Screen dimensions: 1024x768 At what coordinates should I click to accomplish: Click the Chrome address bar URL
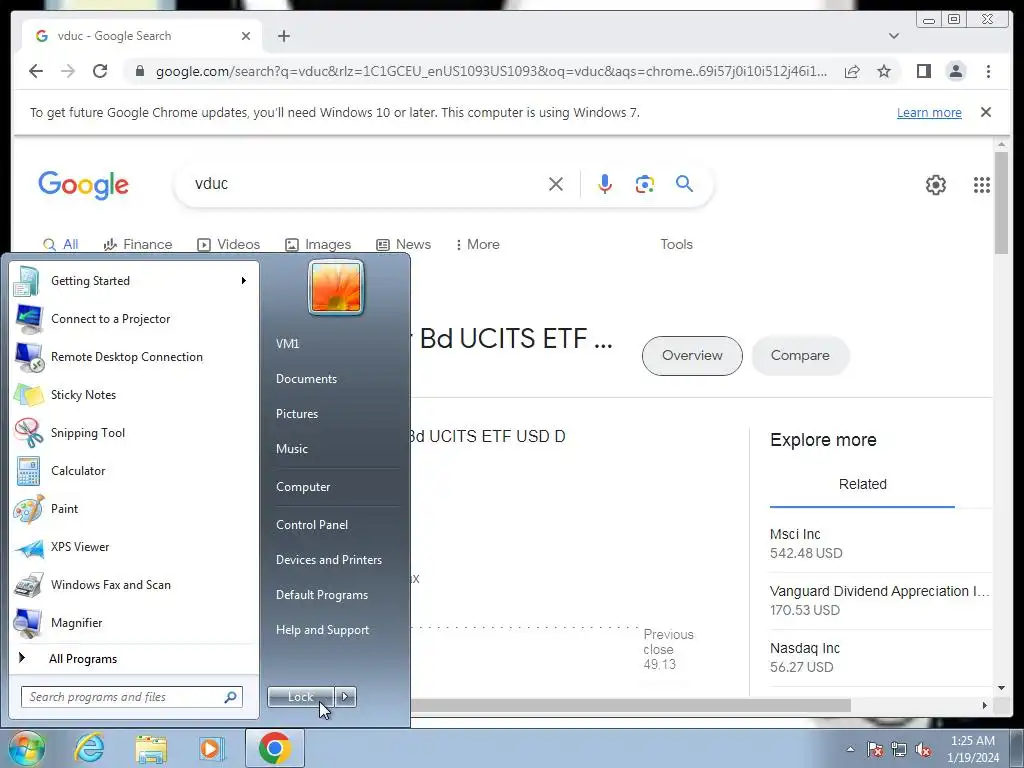(x=491, y=71)
